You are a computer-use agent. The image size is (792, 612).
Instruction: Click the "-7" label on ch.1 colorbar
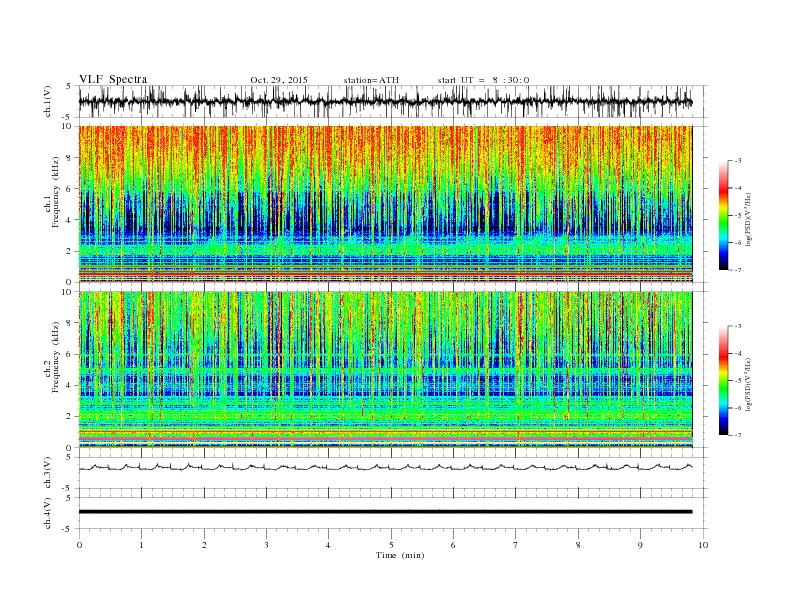tap(738, 270)
